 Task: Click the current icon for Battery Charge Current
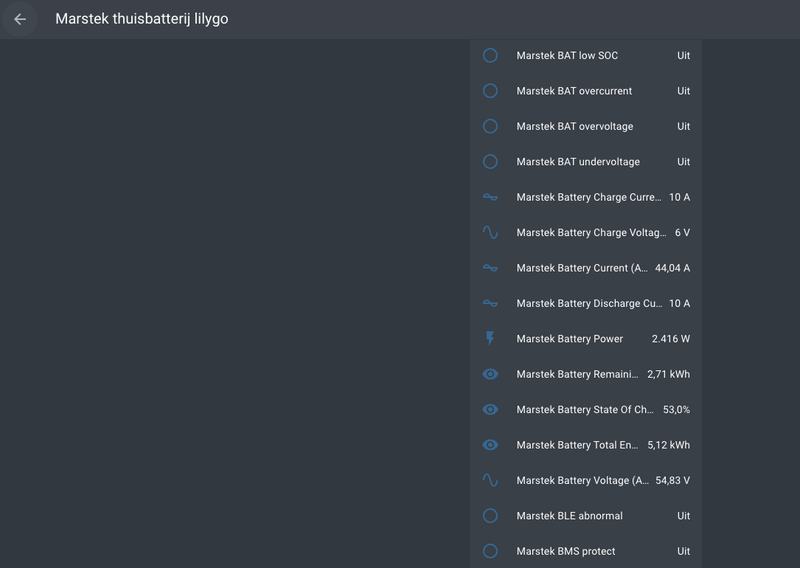490,197
